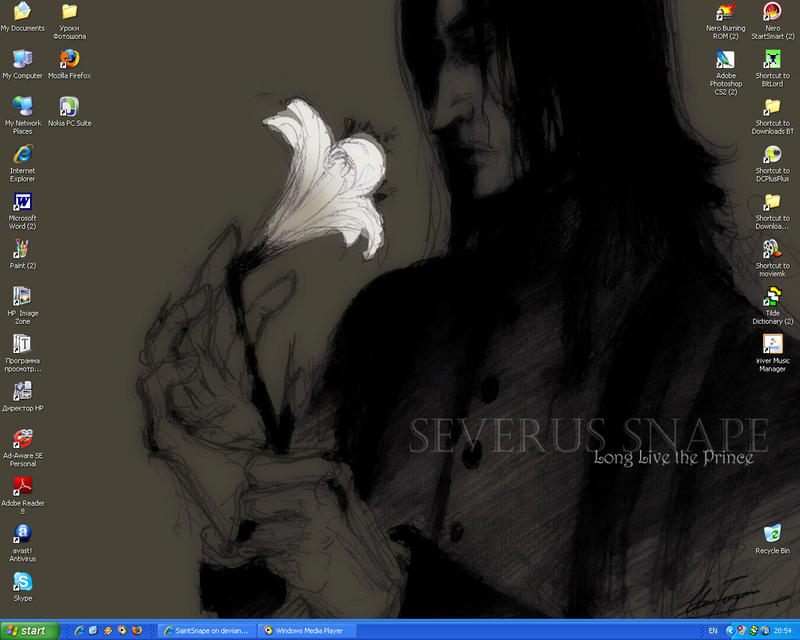Launch Nokia PC Suite shortcut
The width and height of the screenshot is (800, 640).
pos(69,112)
